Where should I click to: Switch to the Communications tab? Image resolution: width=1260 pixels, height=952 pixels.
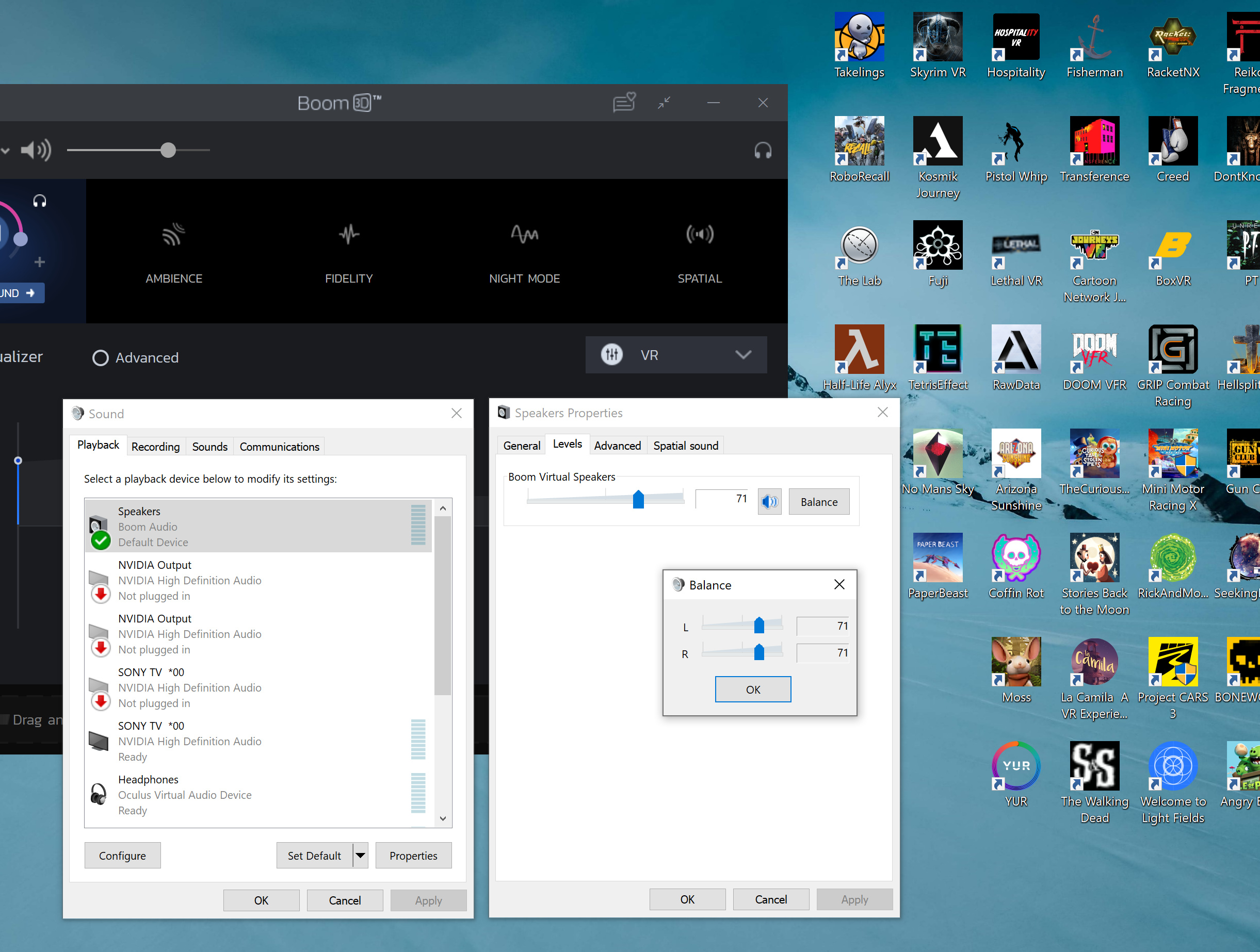[279, 447]
